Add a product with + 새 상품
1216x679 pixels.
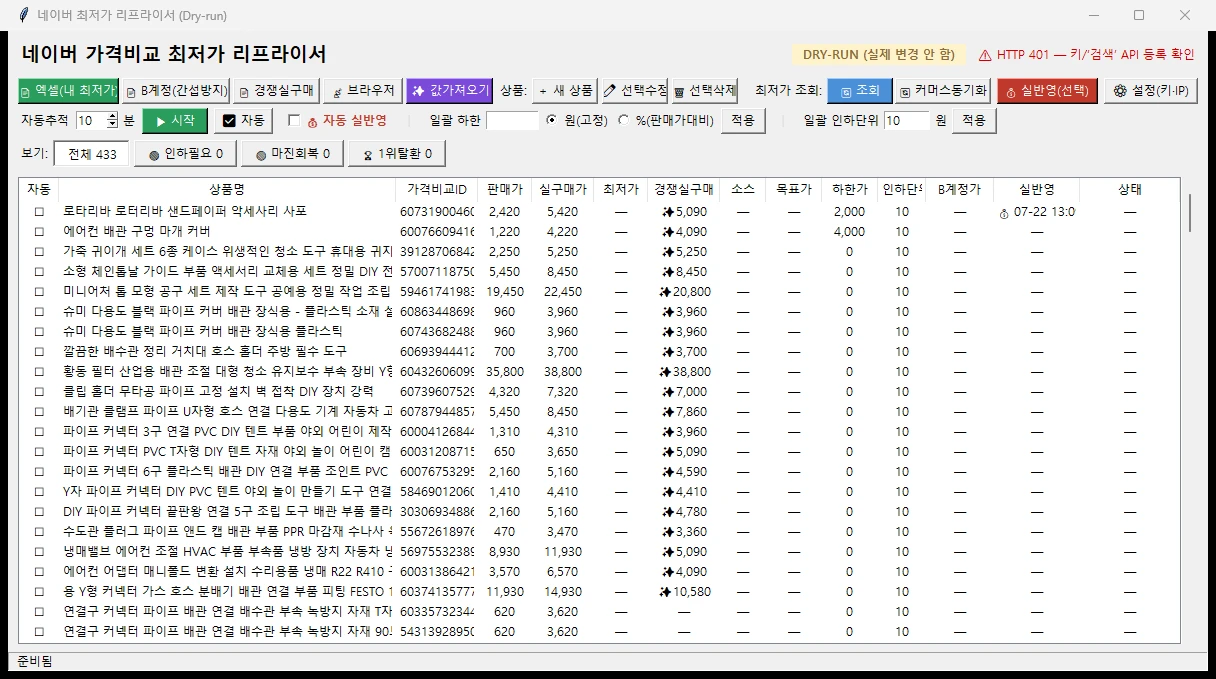[x=564, y=90]
